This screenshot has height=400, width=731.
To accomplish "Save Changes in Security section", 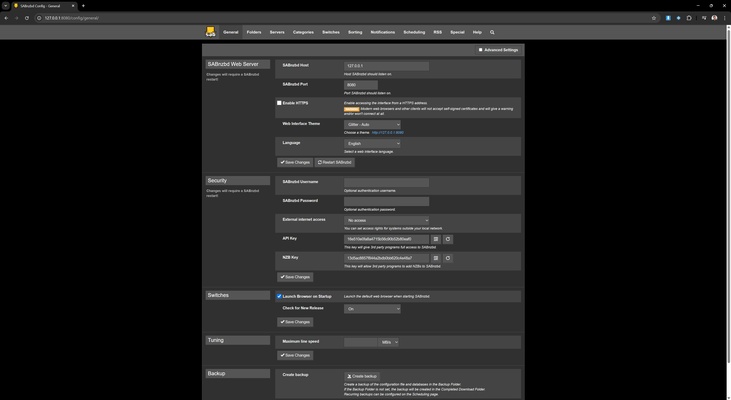I will click(x=295, y=277).
